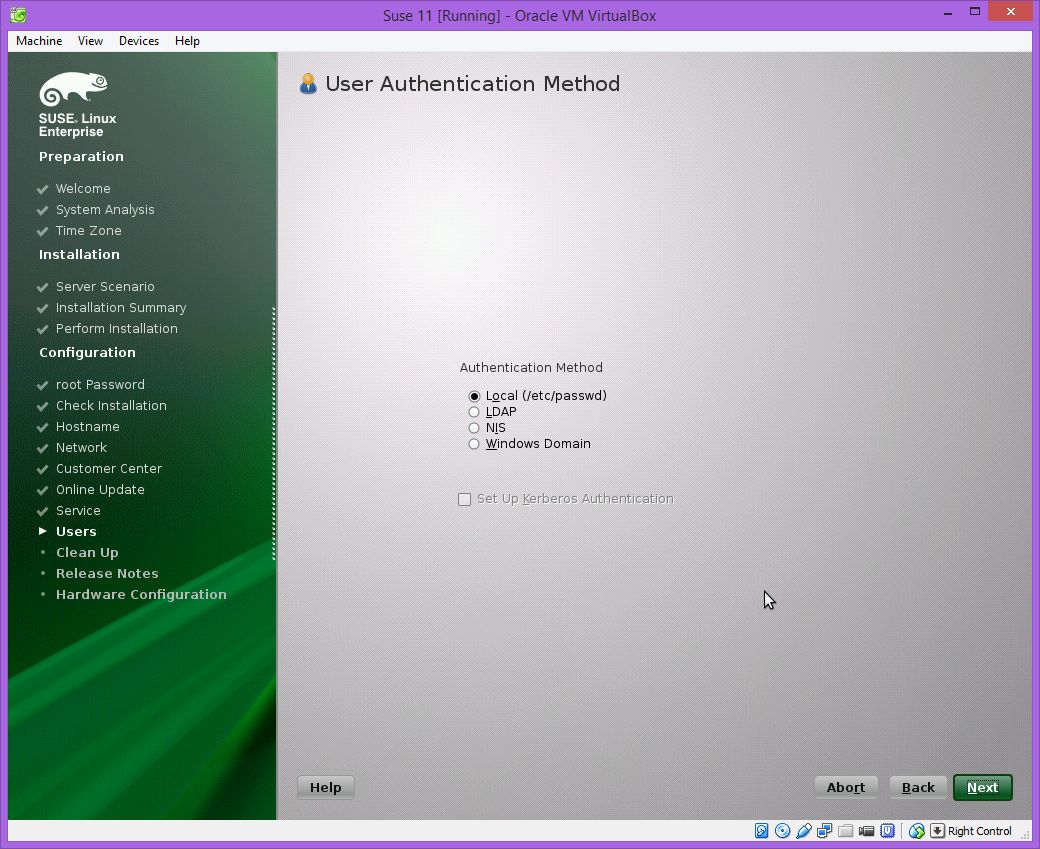Screen dimensions: 1040x849
Task: Click the current Users step
Action: coord(76,531)
